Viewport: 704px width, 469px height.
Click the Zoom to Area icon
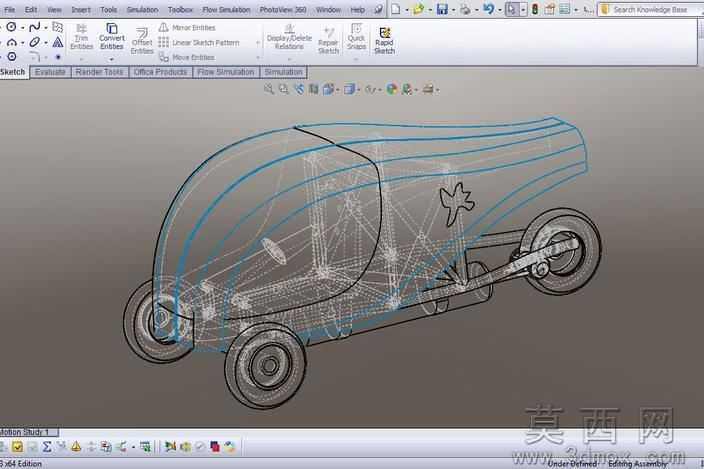click(x=284, y=89)
